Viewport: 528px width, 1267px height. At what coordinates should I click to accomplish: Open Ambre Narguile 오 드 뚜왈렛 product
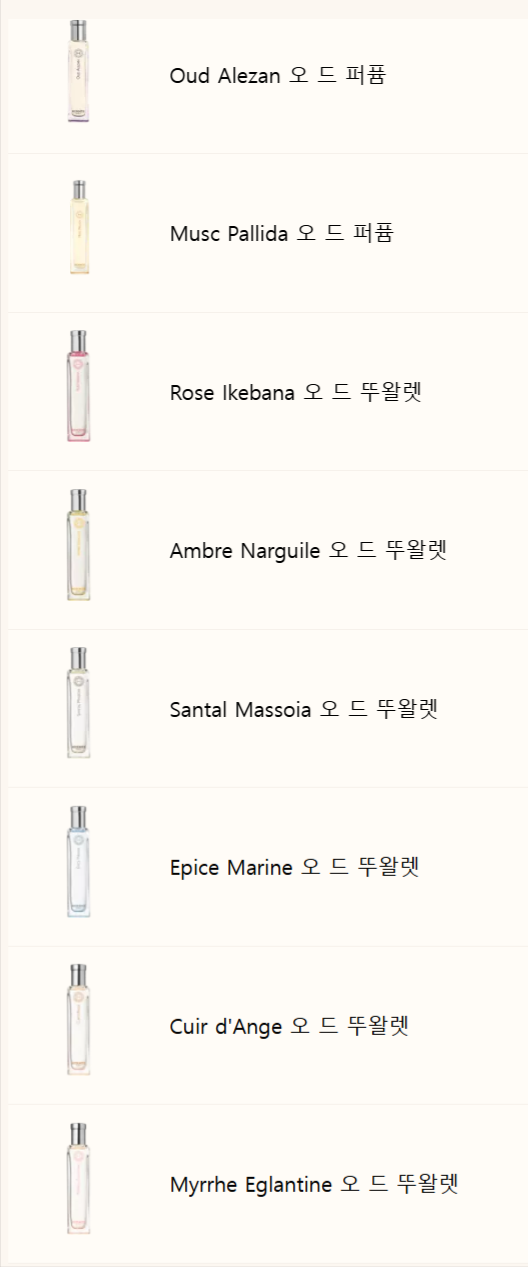[x=308, y=550]
